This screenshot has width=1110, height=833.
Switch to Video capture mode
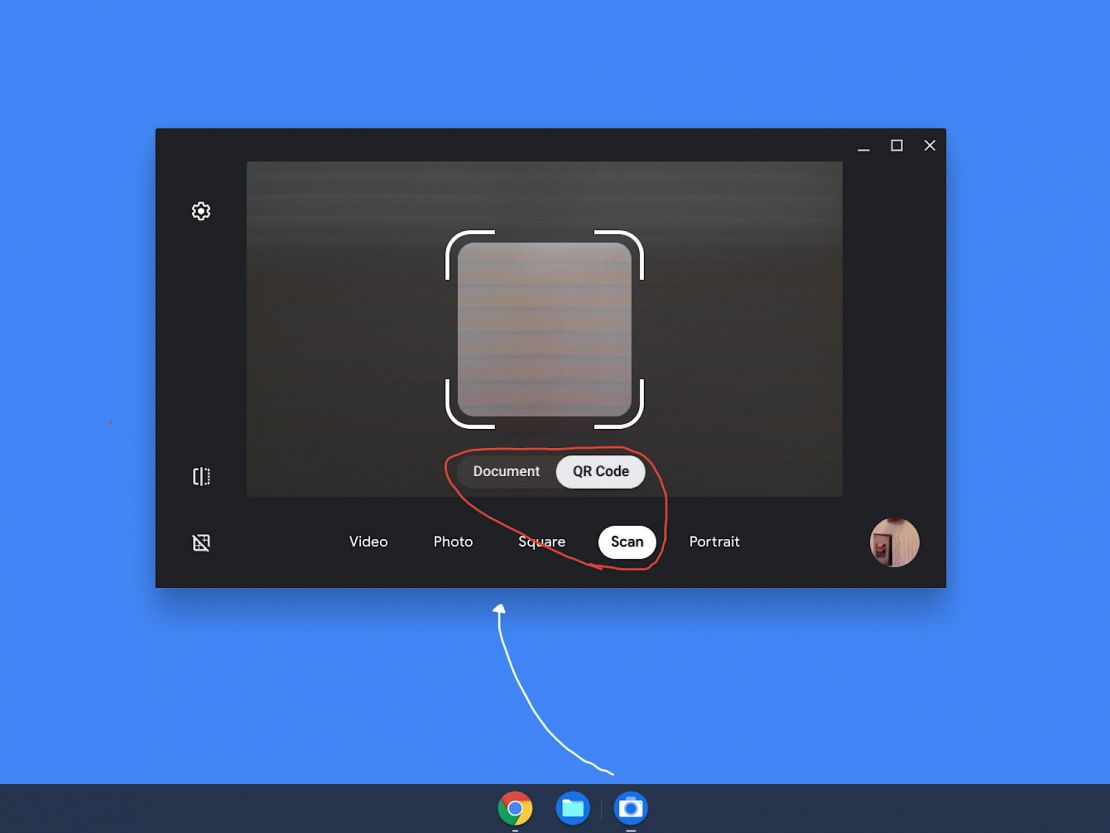[368, 541]
